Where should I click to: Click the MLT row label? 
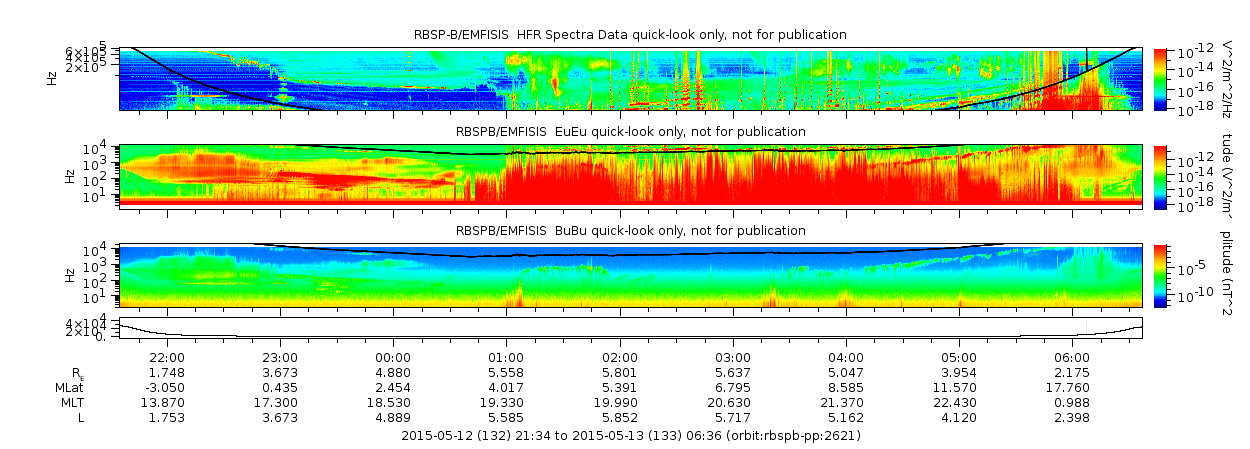pos(69,402)
